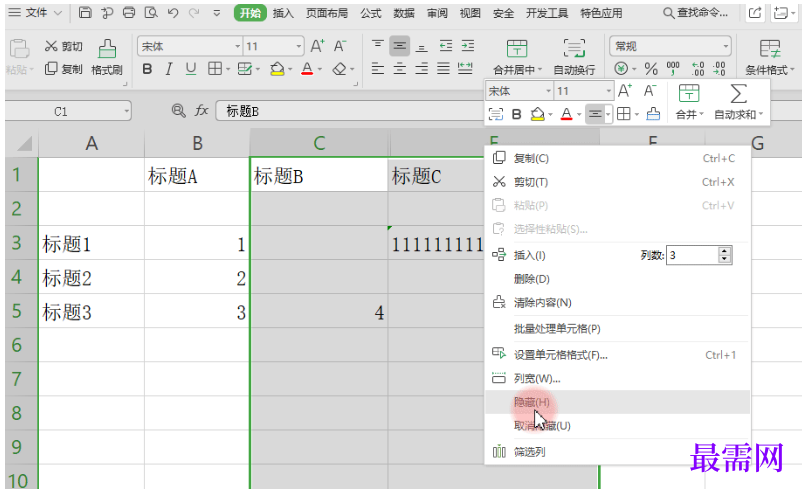The image size is (802, 489).
Task: Click the ribbon justify alignment icon
Action: pos(443,69)
